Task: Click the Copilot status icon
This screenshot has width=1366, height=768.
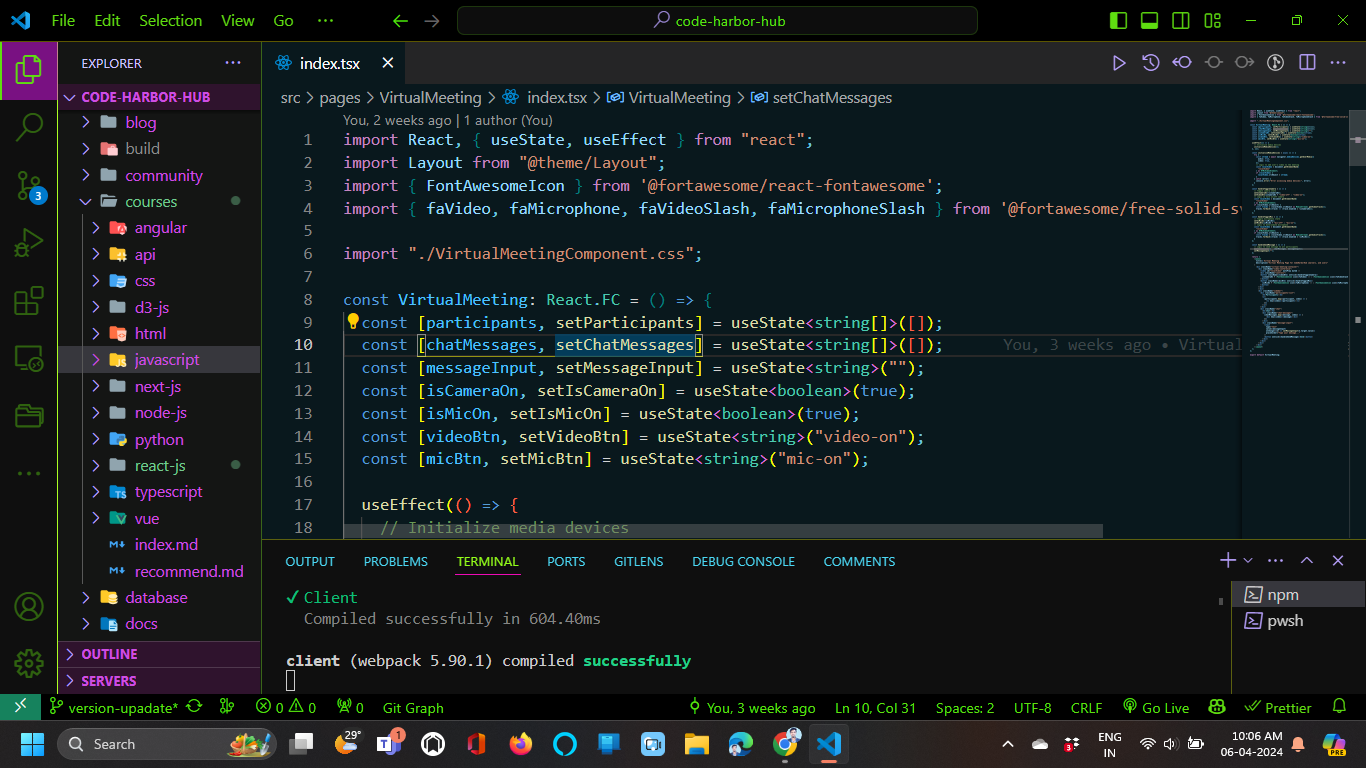Action: coord(1217,707)
